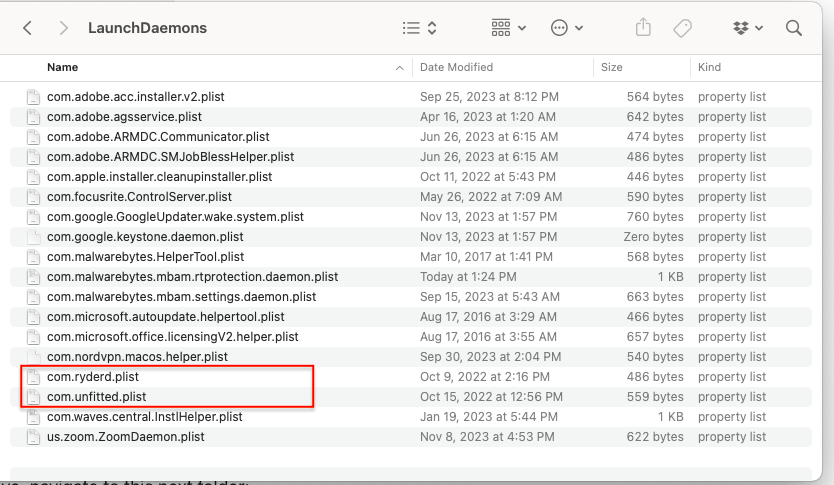The image size is (834, 485).
Task: Open the Dropbox toolbar menu
Action: 748,28
